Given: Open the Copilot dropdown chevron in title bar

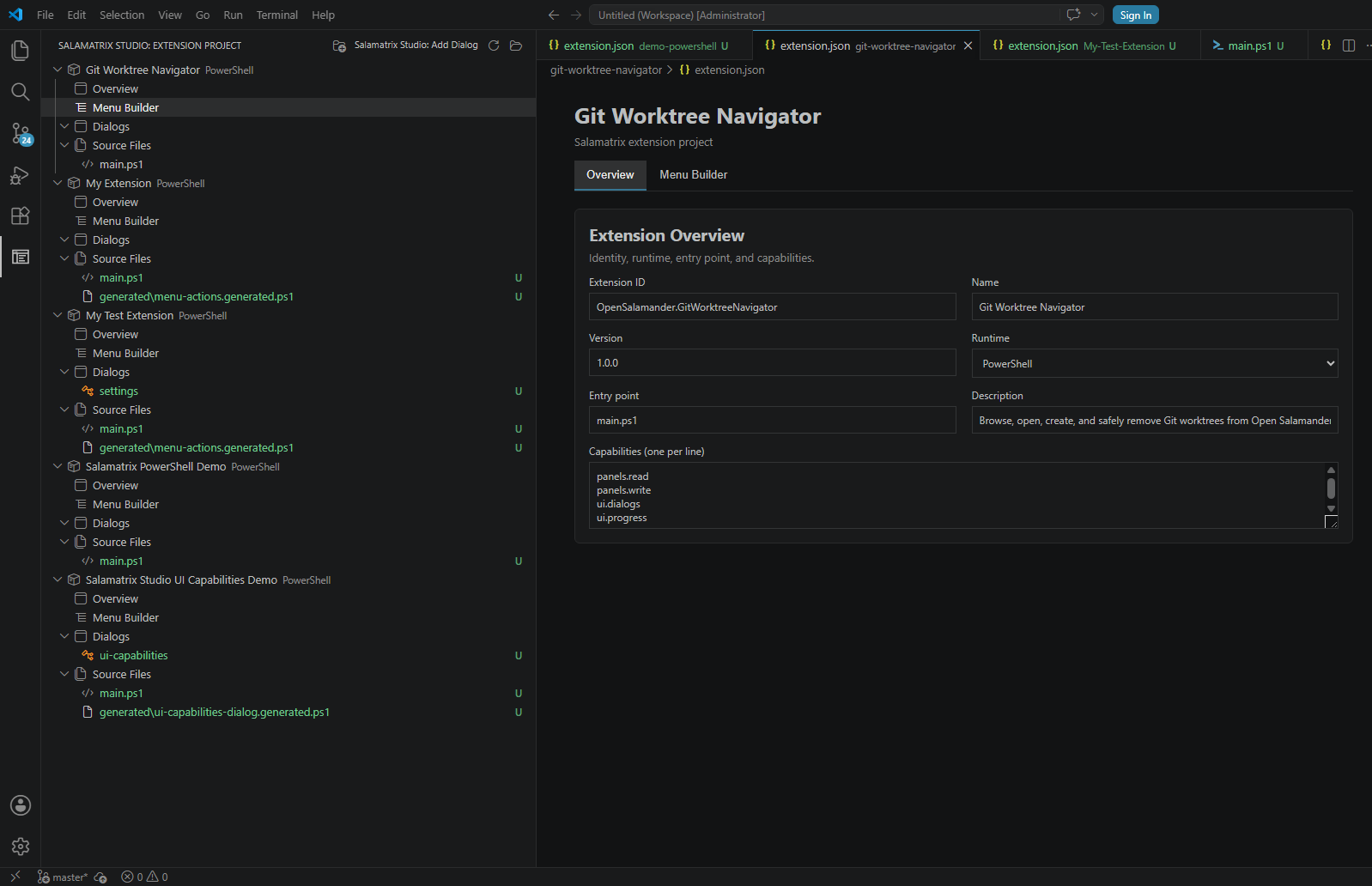Looking at the screenshot, I should tap(1094, 15).
